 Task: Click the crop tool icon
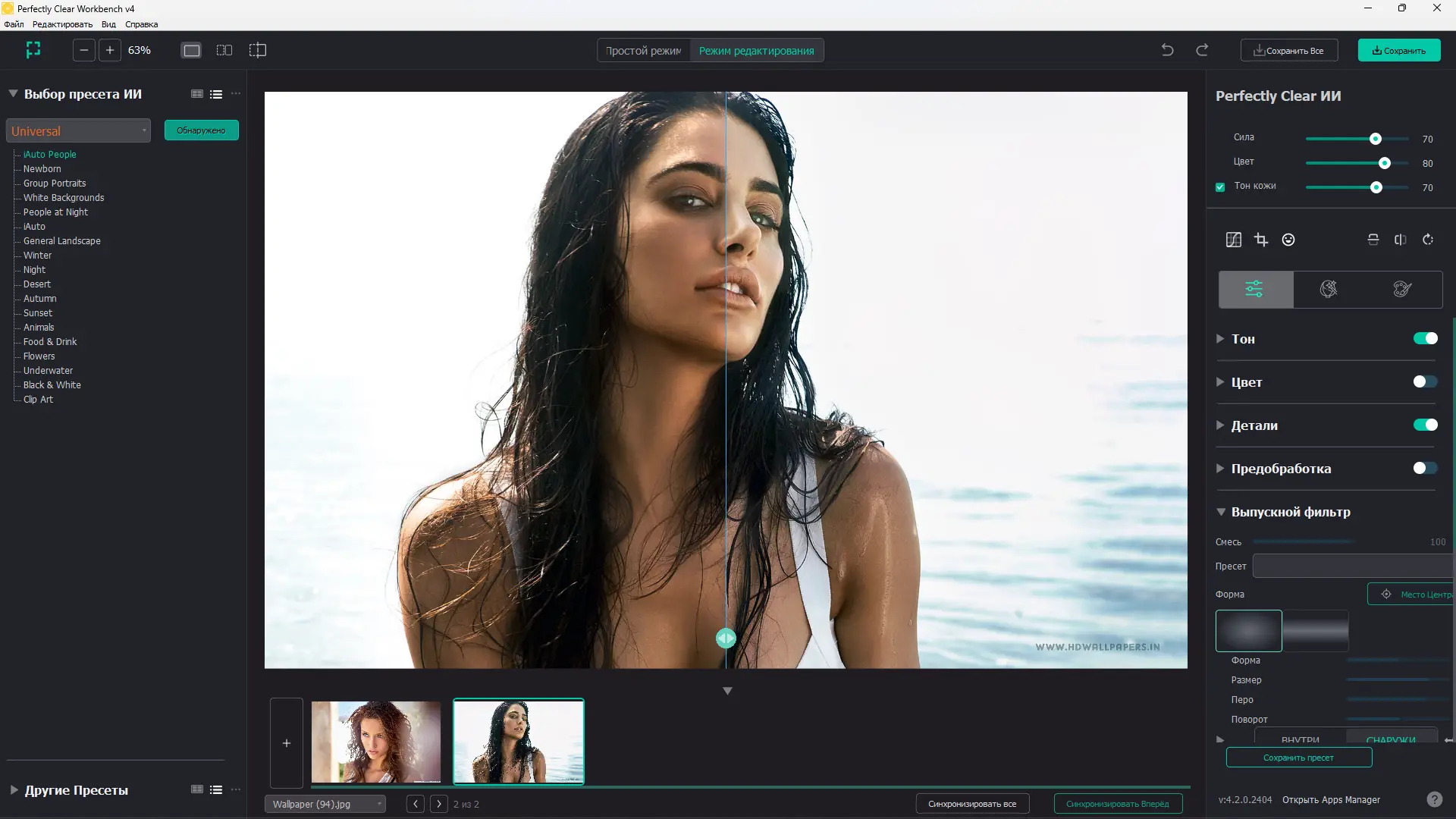[1261, 240]
